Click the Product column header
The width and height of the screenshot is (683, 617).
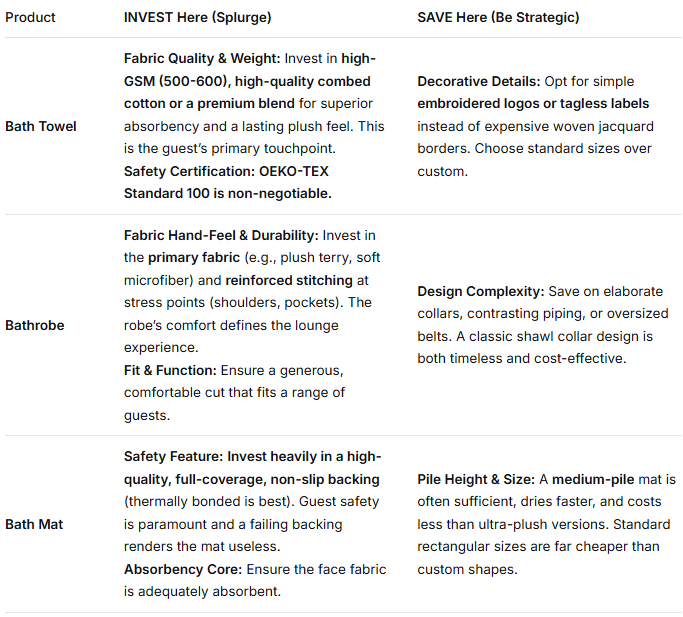click(x=30, y=17)
